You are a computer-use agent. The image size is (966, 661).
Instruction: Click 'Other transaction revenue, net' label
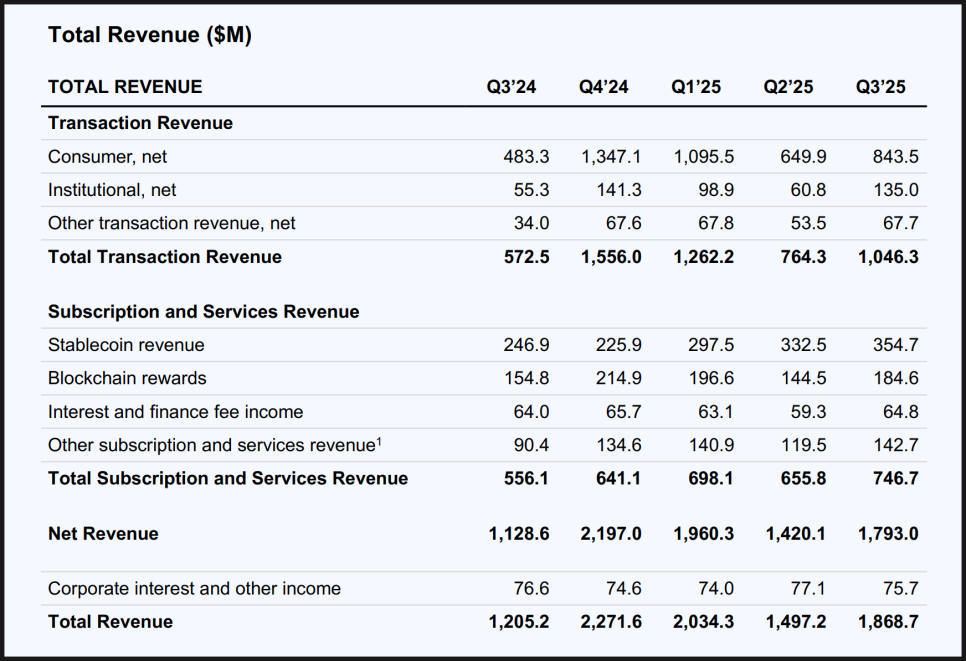pos(172,223)
